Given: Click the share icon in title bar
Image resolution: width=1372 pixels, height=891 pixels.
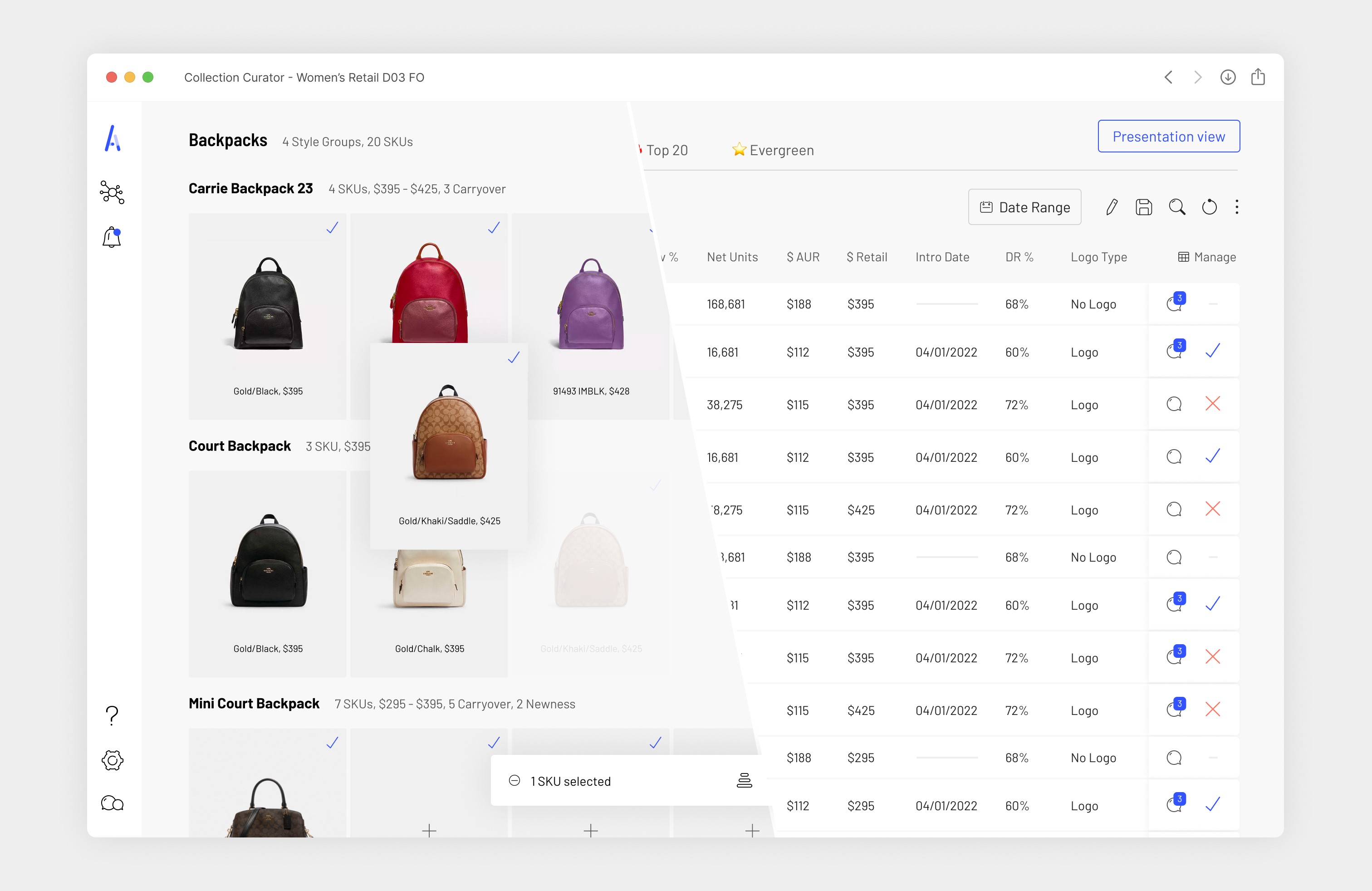Looking at the screenshot, I should point(1258,77).
